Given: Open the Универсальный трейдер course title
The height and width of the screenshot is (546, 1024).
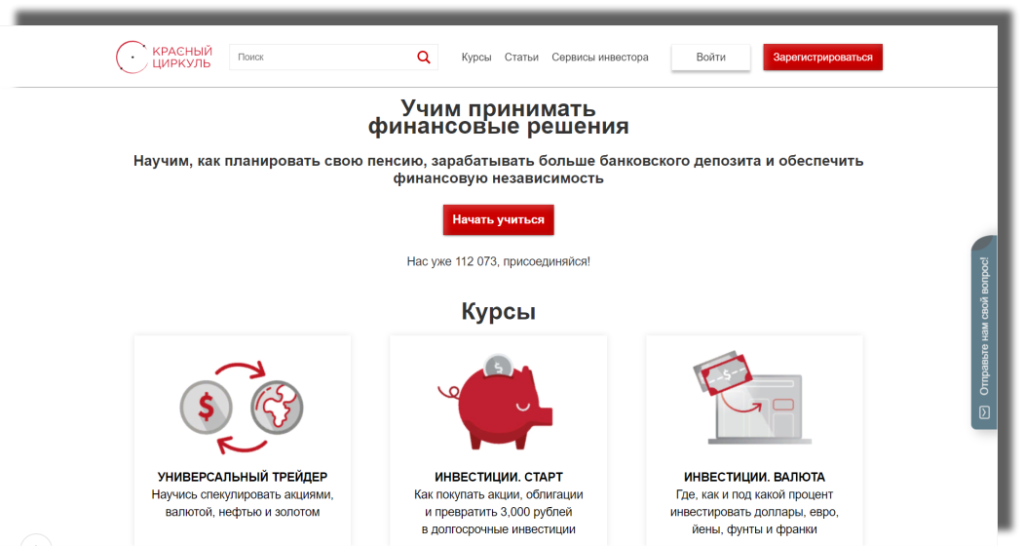Looking at the screenshot, I should [x=242, y=477].
